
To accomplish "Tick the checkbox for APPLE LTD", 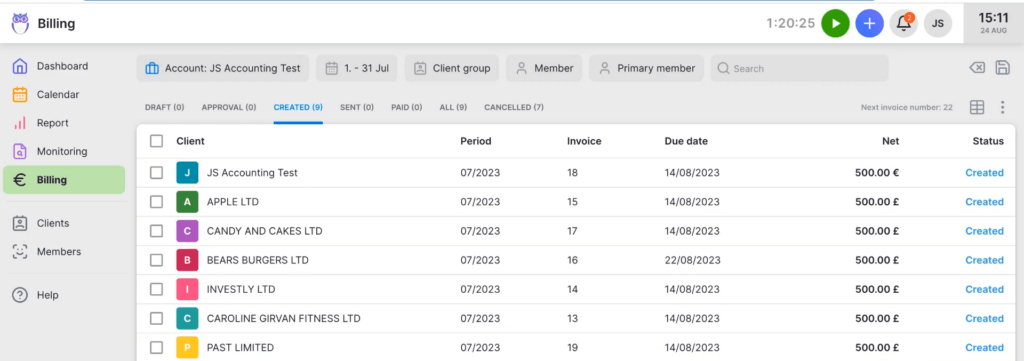I will click(x=156, y=202).
